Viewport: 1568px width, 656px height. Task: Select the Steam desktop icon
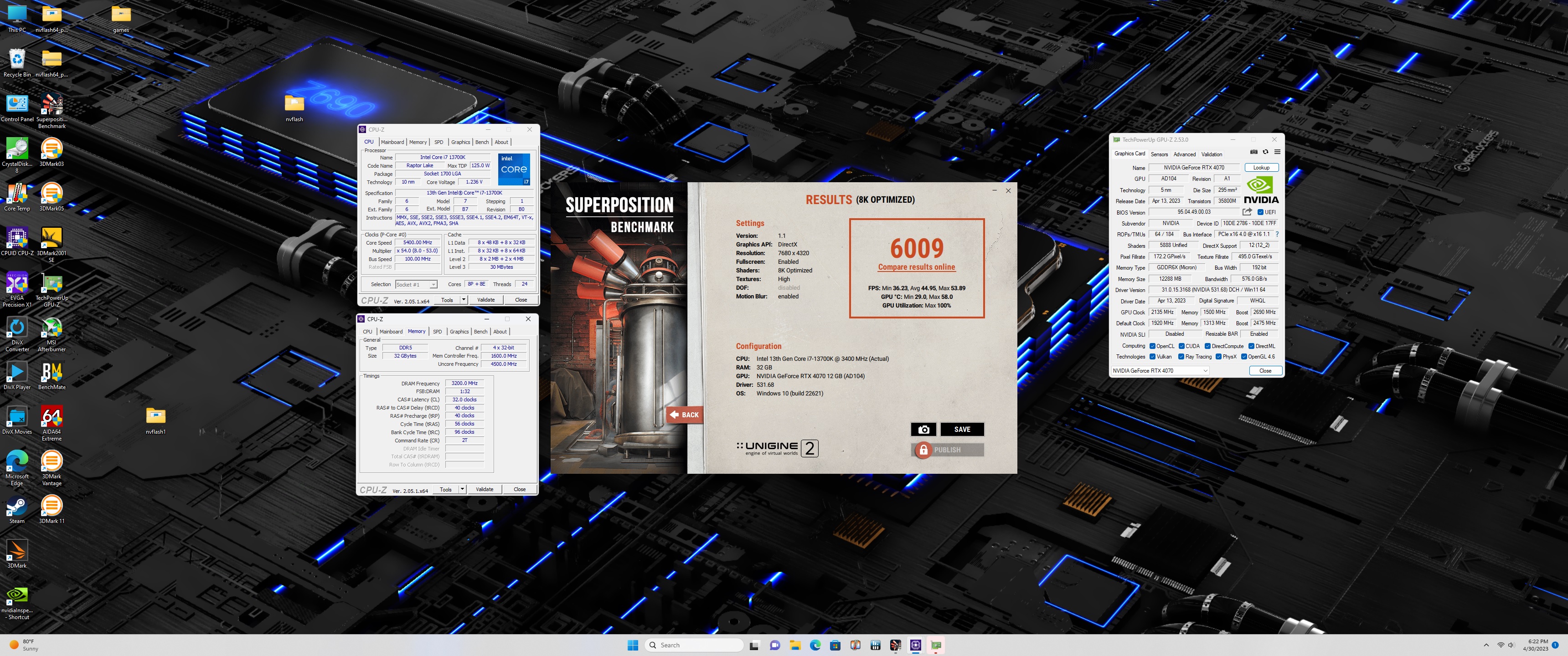coord(17,509)
